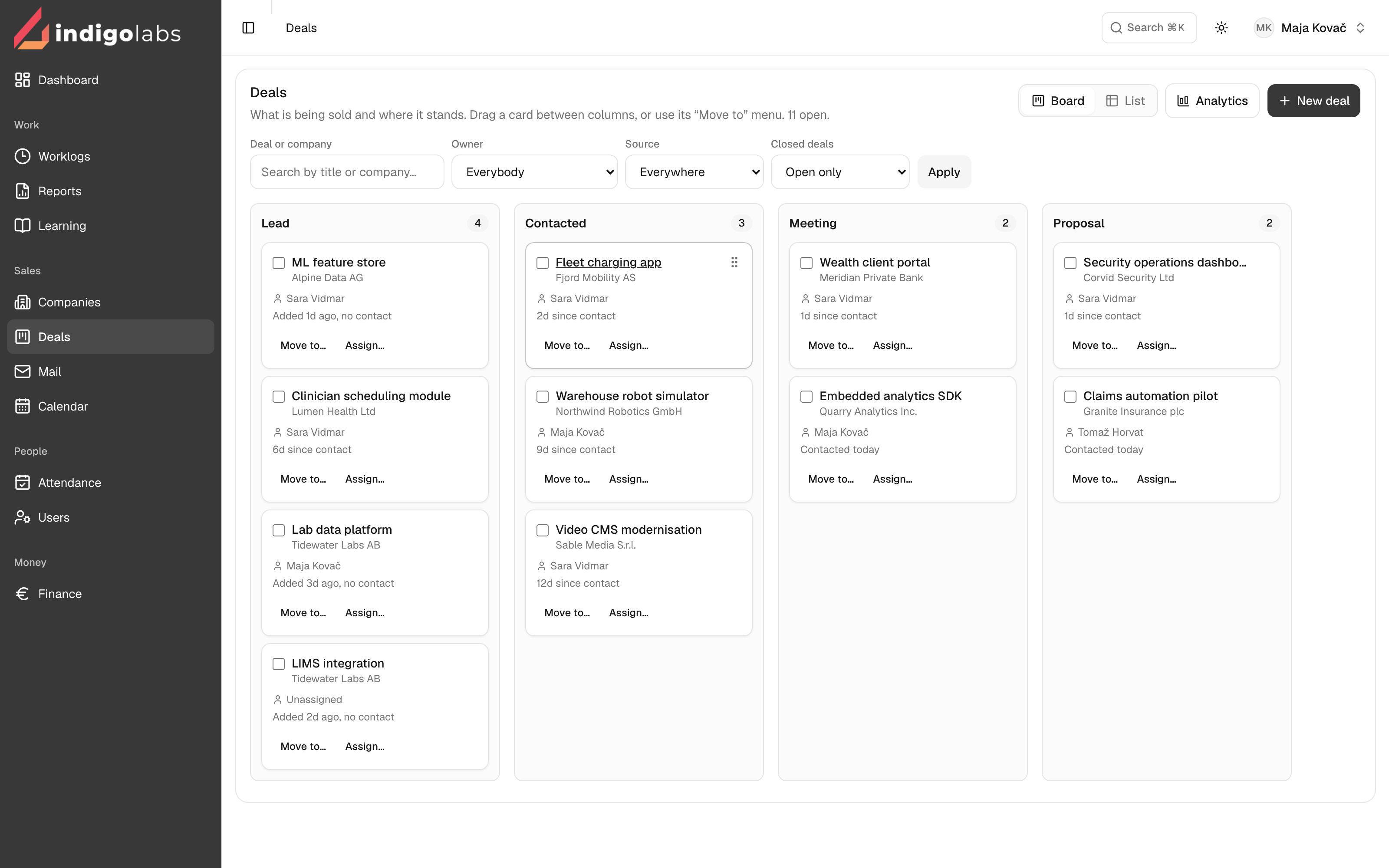Open Worklogs clock icon
1389x868 pixels.
tap(23, 156)
